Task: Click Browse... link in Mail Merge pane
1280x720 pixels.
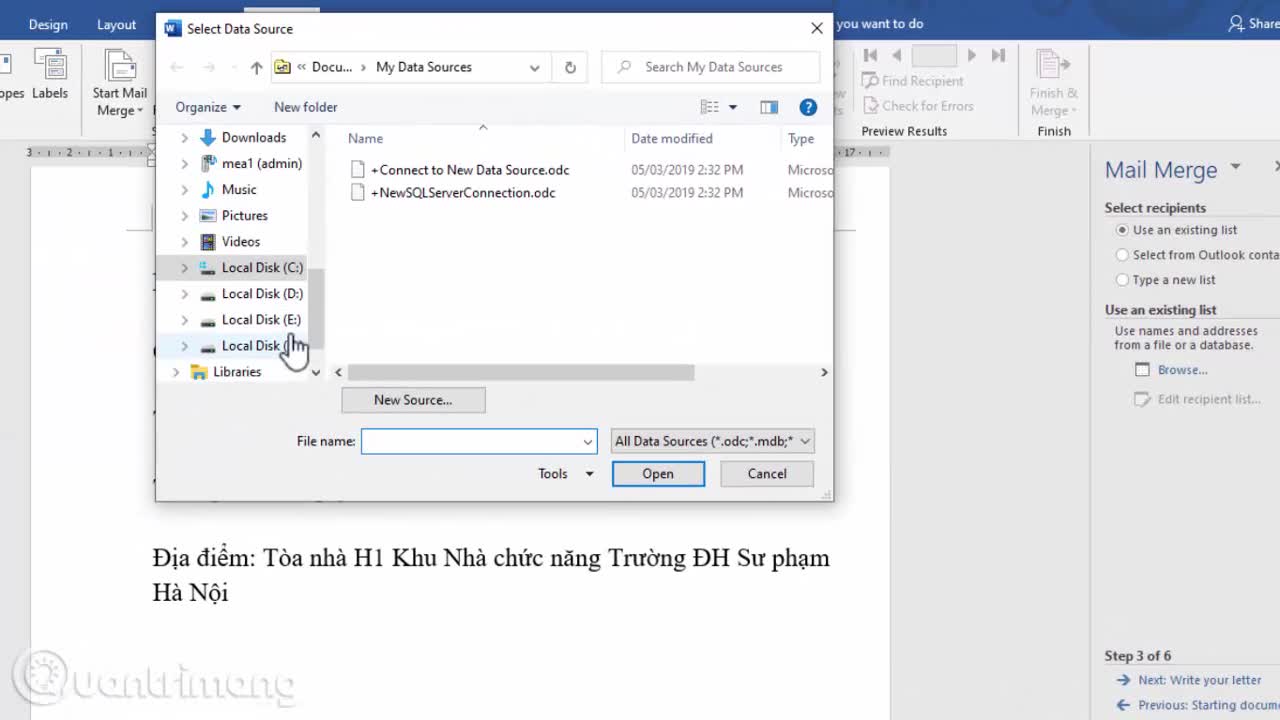Action: pyautogui.click(x=1183, y=370)
